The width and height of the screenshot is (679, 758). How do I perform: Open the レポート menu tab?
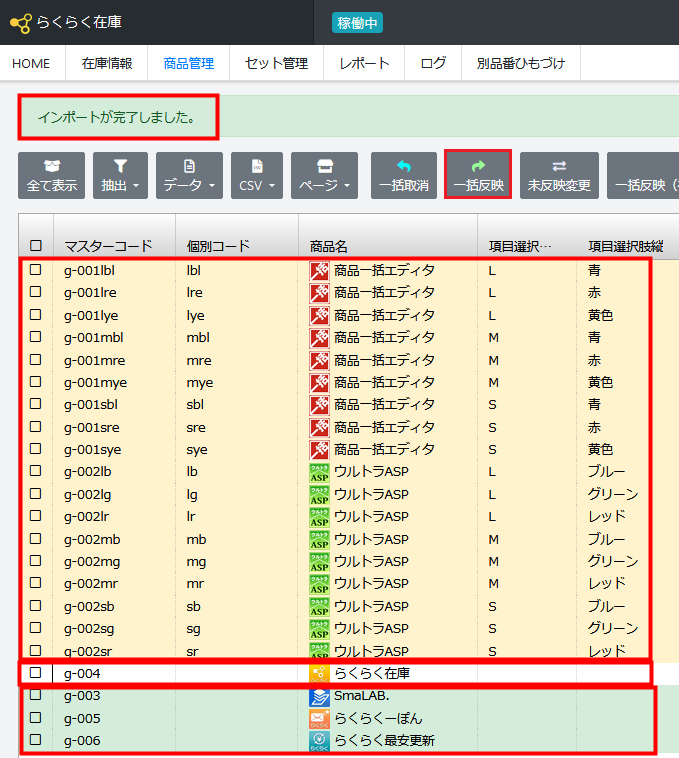364,63
